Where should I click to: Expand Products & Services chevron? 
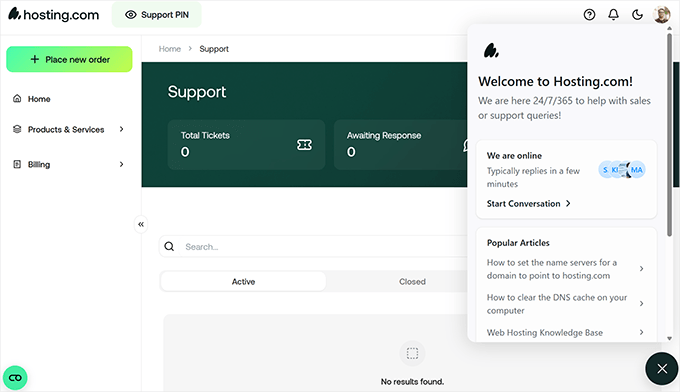121,129
